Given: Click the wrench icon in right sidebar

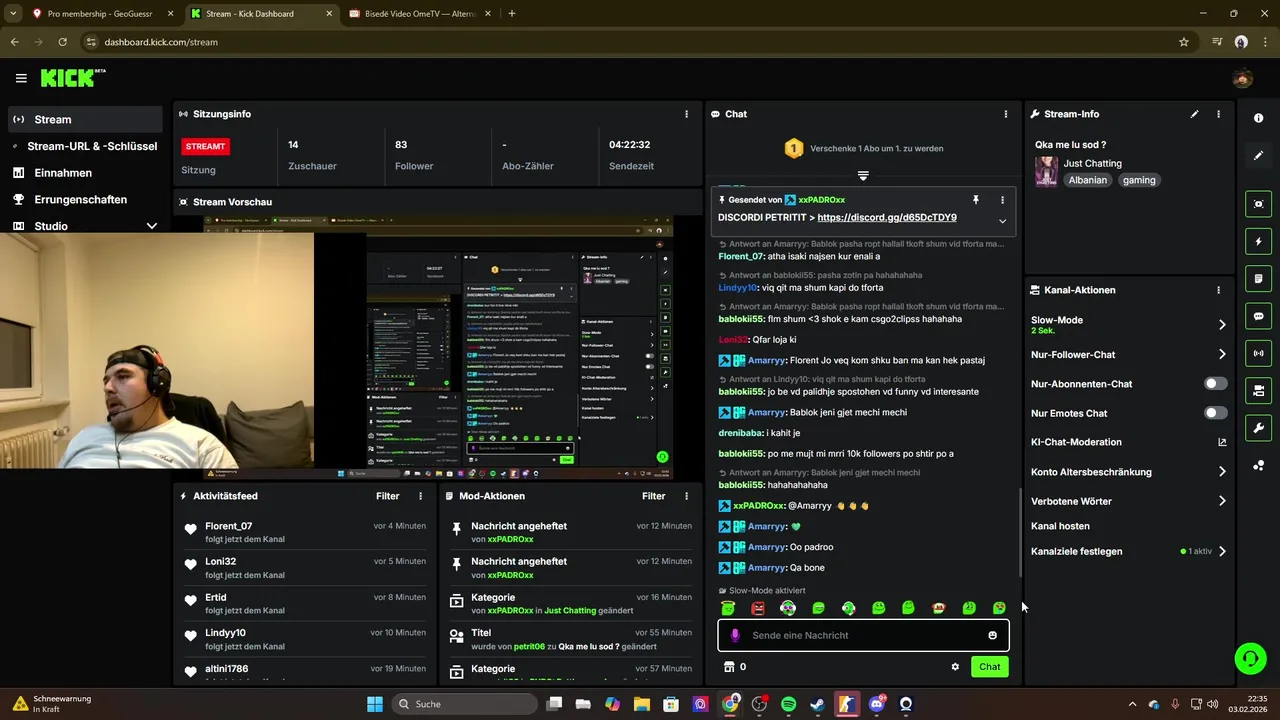Looking at the screenshot, I should [1258, 428].
